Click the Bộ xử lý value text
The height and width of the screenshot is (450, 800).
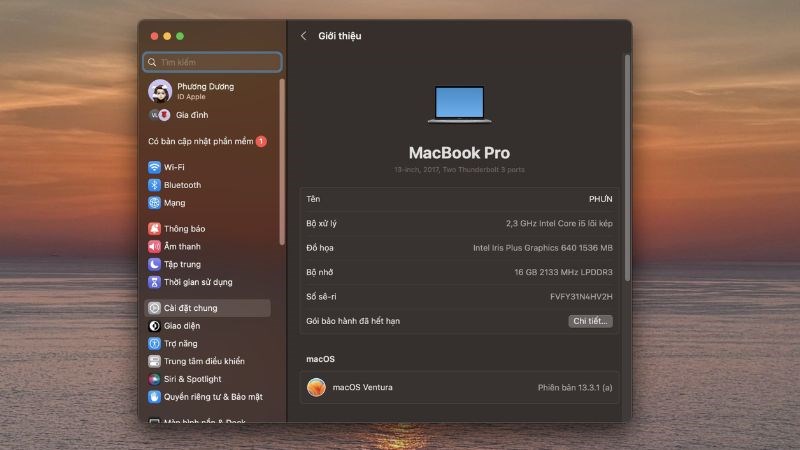tap(559, 223)
